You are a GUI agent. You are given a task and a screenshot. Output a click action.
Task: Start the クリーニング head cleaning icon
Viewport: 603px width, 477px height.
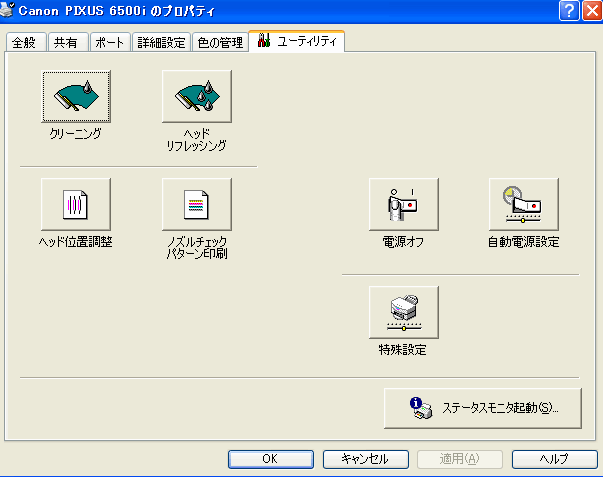click(x=76, y=97)
